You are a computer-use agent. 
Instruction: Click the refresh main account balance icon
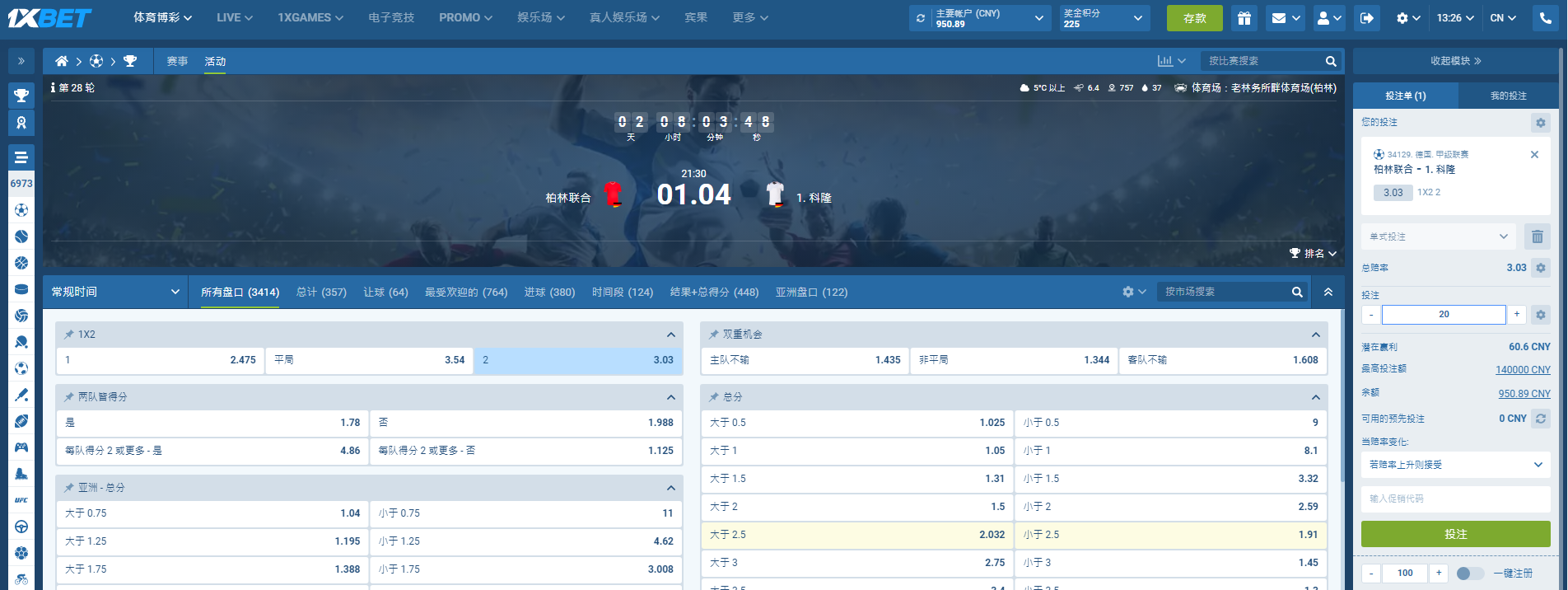point(921,18)
